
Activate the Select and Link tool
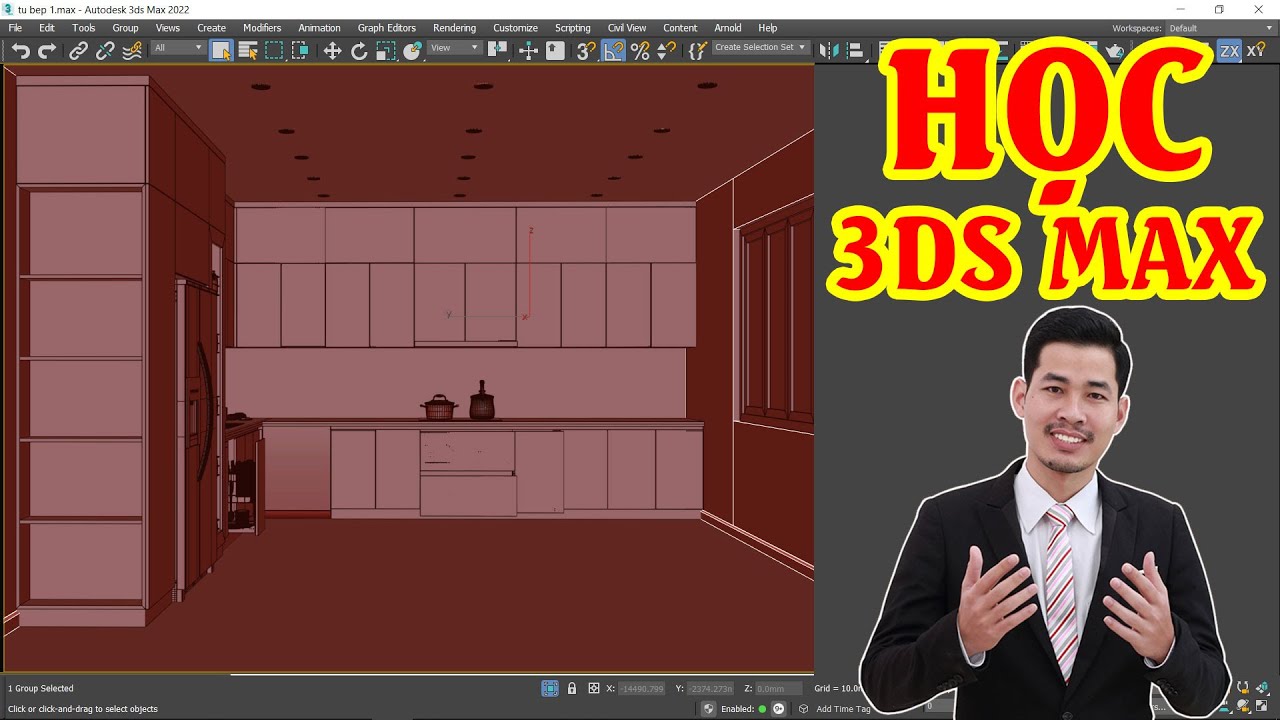78,51
